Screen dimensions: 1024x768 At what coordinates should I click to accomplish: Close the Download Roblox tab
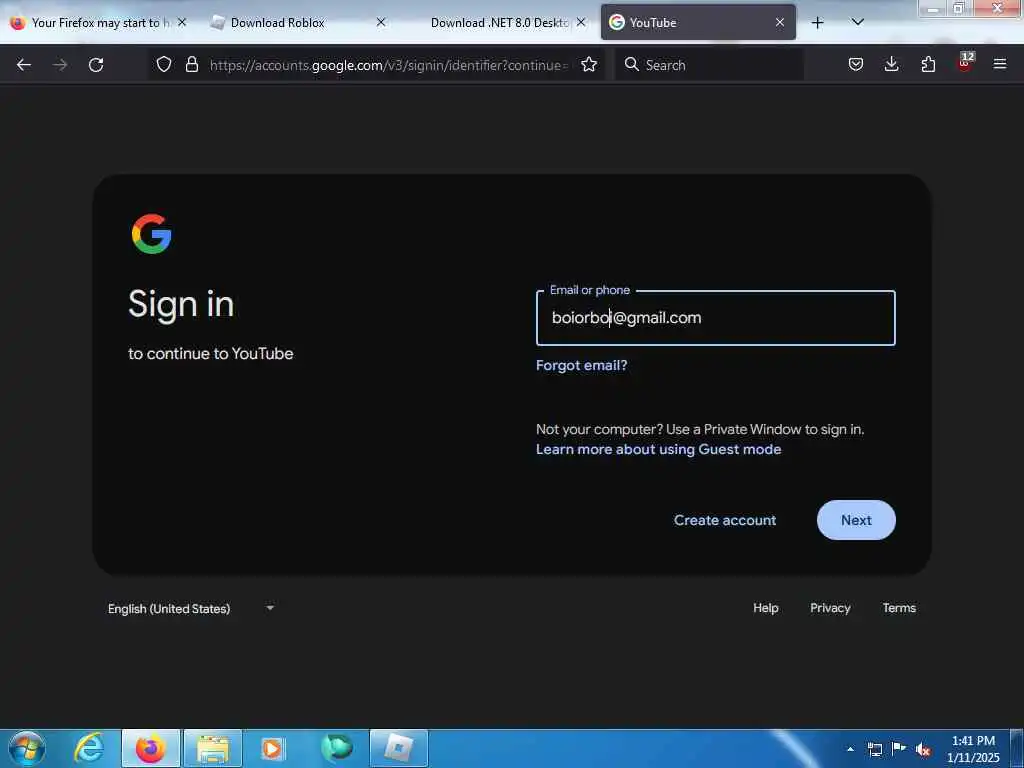point(381,23)
